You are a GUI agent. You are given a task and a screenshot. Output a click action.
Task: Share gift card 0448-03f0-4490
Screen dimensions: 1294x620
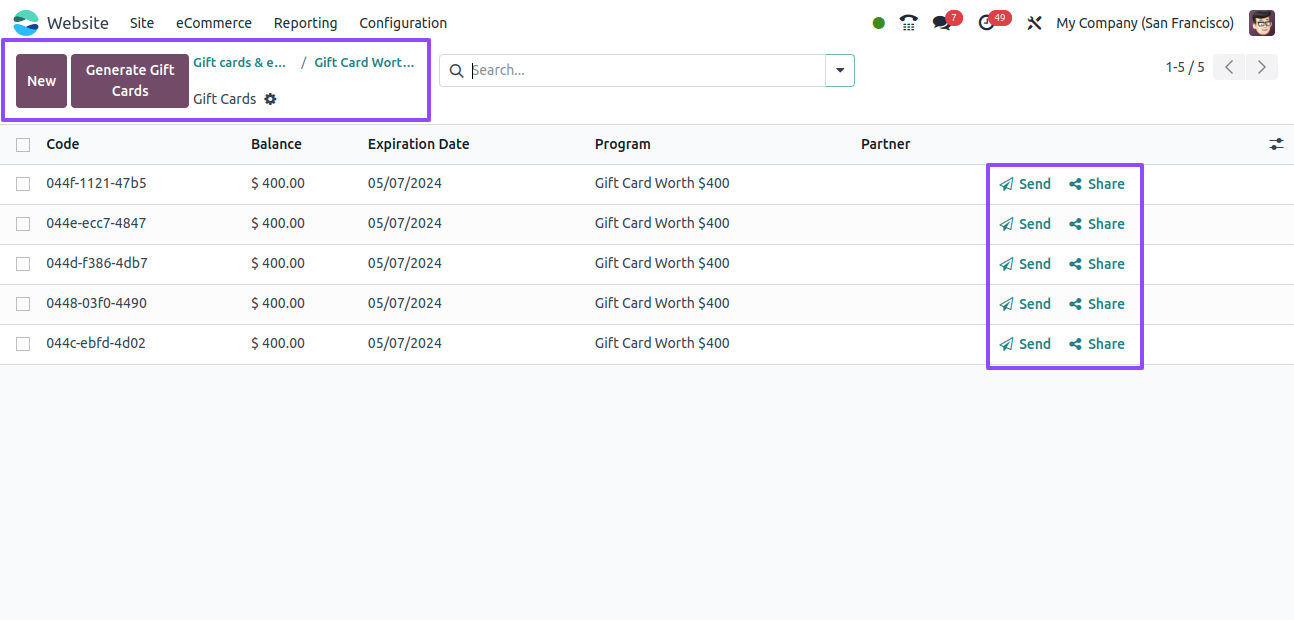pos(1097,304)
